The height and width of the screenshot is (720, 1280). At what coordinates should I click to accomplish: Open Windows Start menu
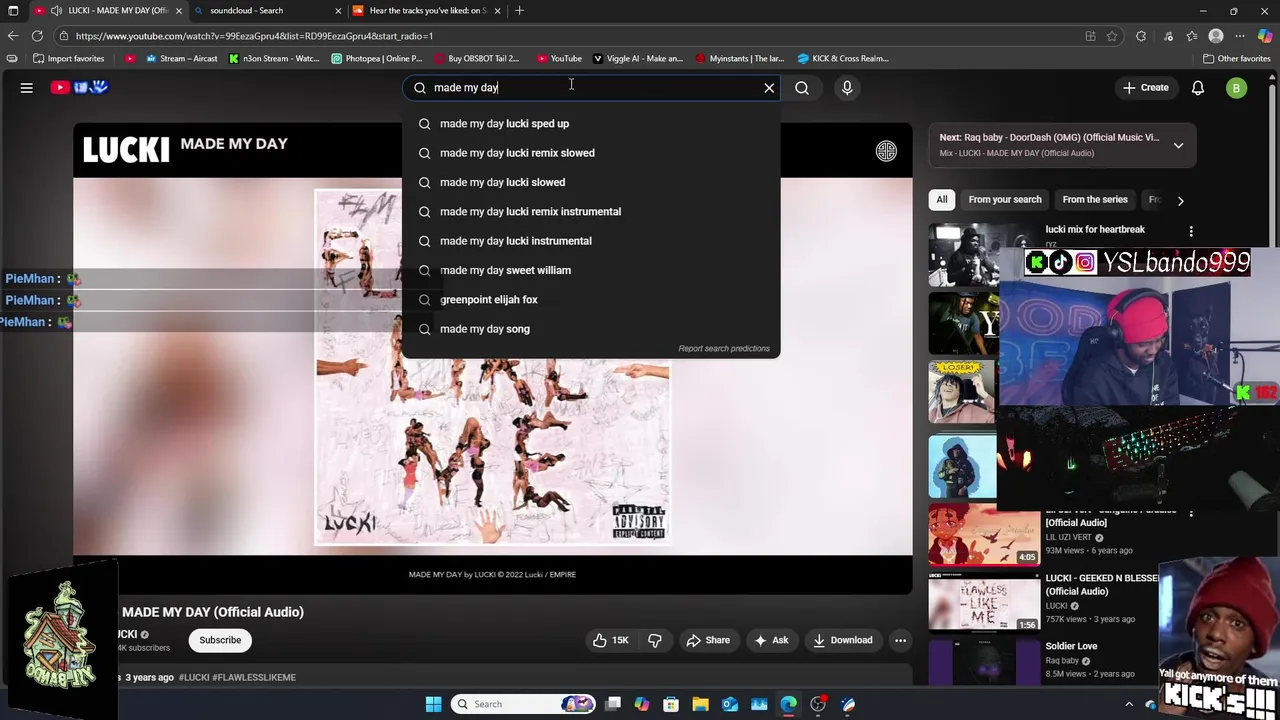433,704
